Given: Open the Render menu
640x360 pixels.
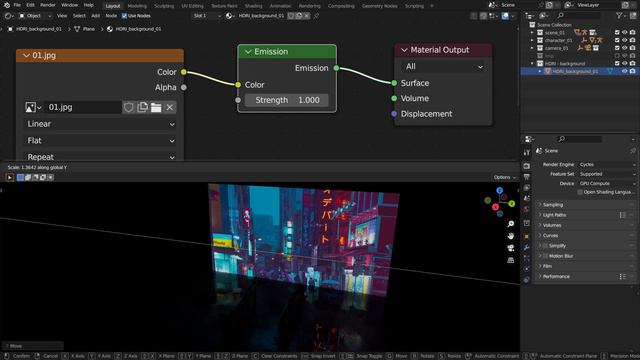Looking at the screenshot, I should [48, 5].
